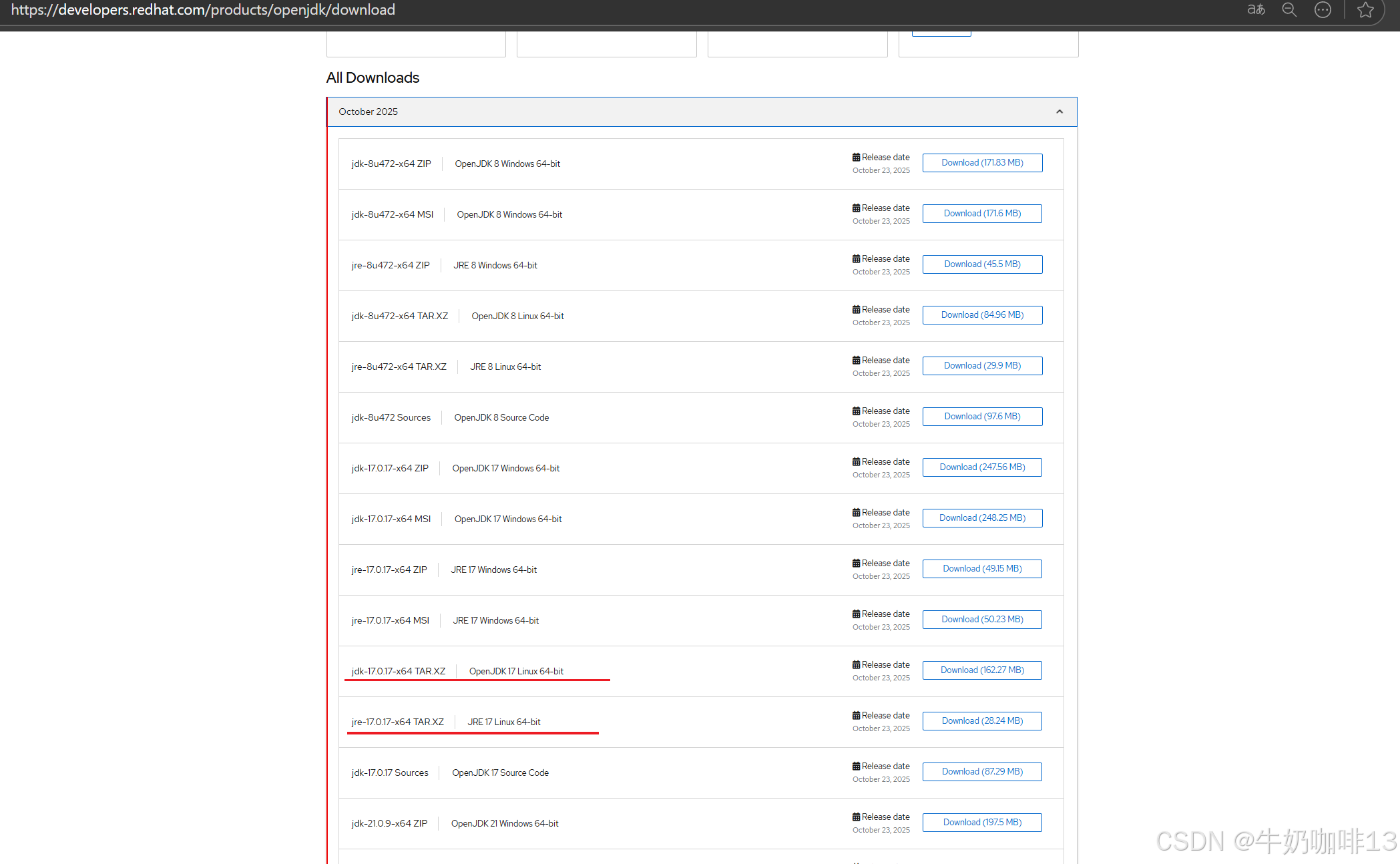Download JRE 8 Linux TAR.XZ (29.9 MB)
The height and width of the screenshot is (864, 1400).
click(982, 366)
